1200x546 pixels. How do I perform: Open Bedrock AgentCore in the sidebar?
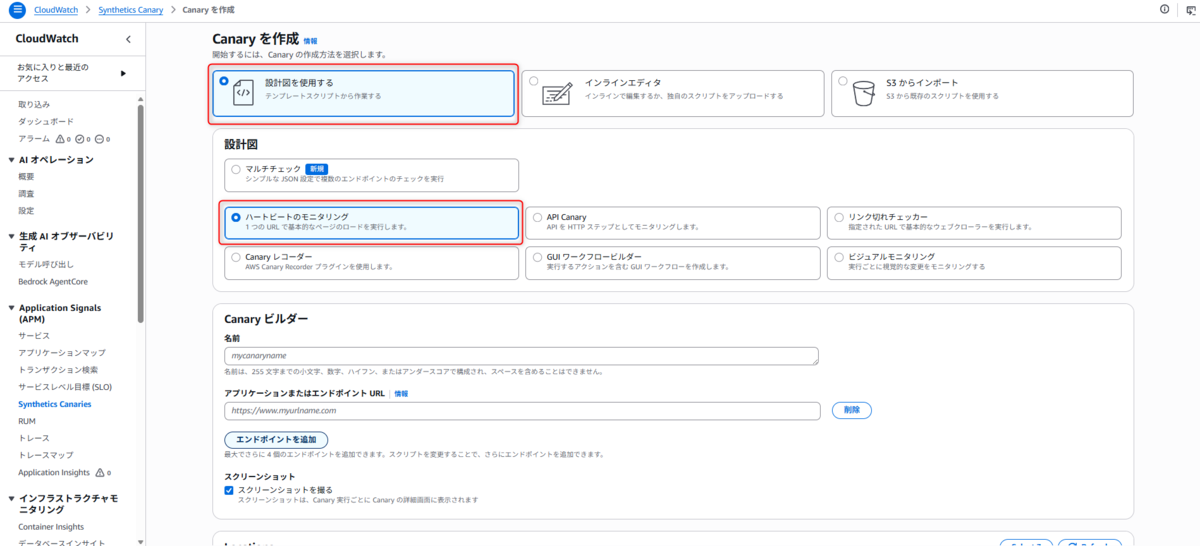click(53, 282)
